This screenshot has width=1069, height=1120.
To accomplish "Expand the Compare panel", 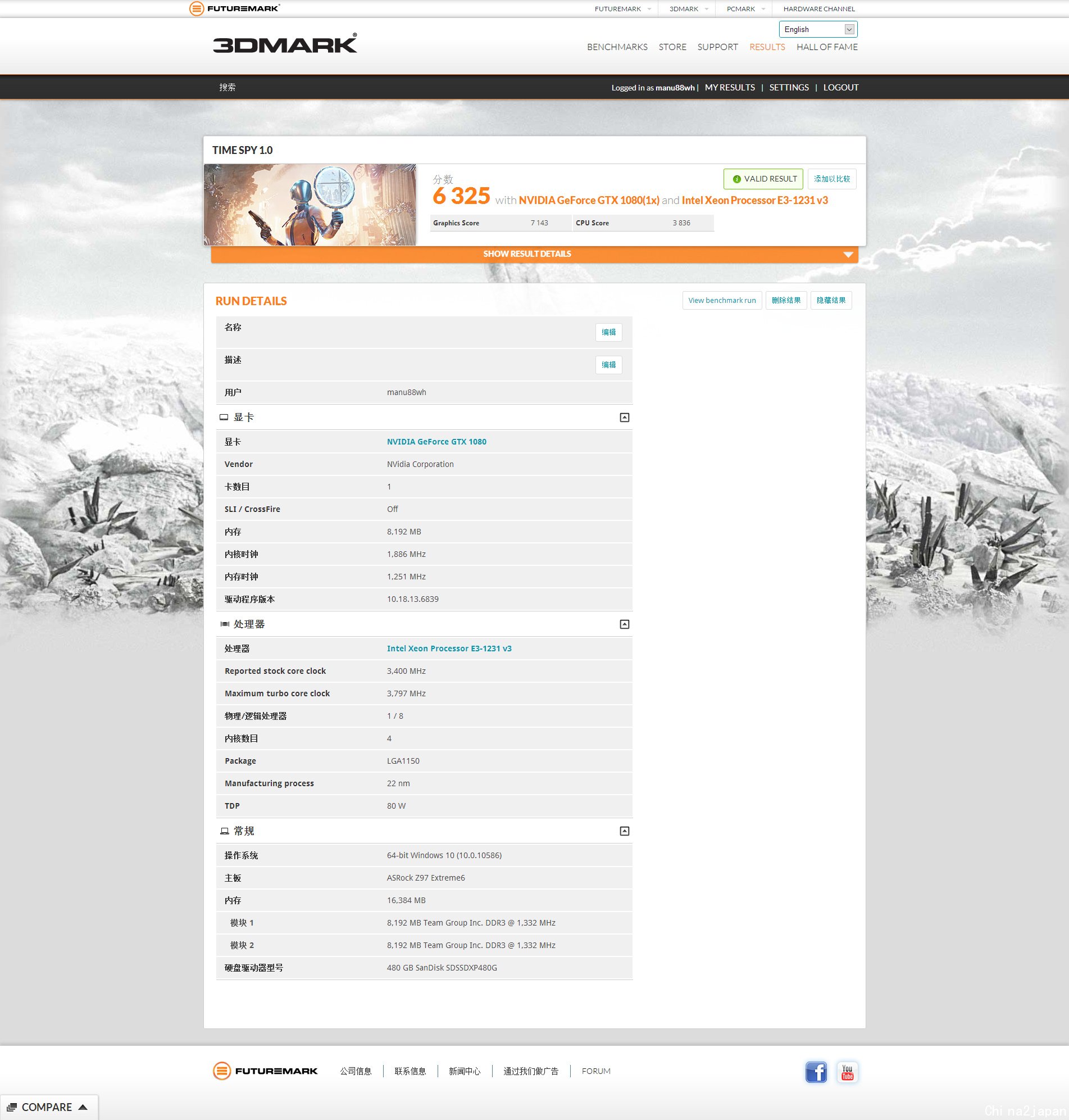I will point(49,1107).
